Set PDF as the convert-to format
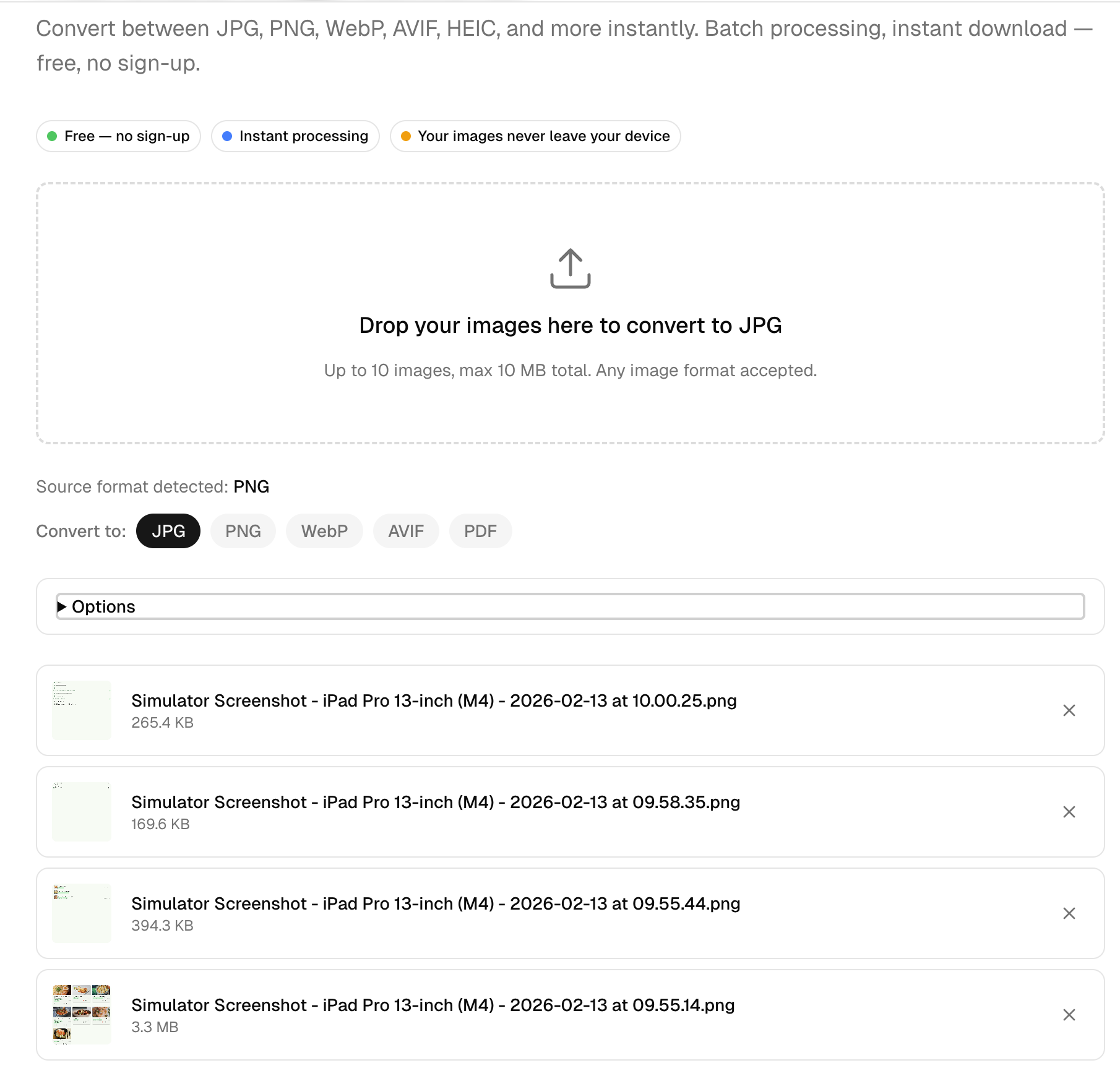 480,531
